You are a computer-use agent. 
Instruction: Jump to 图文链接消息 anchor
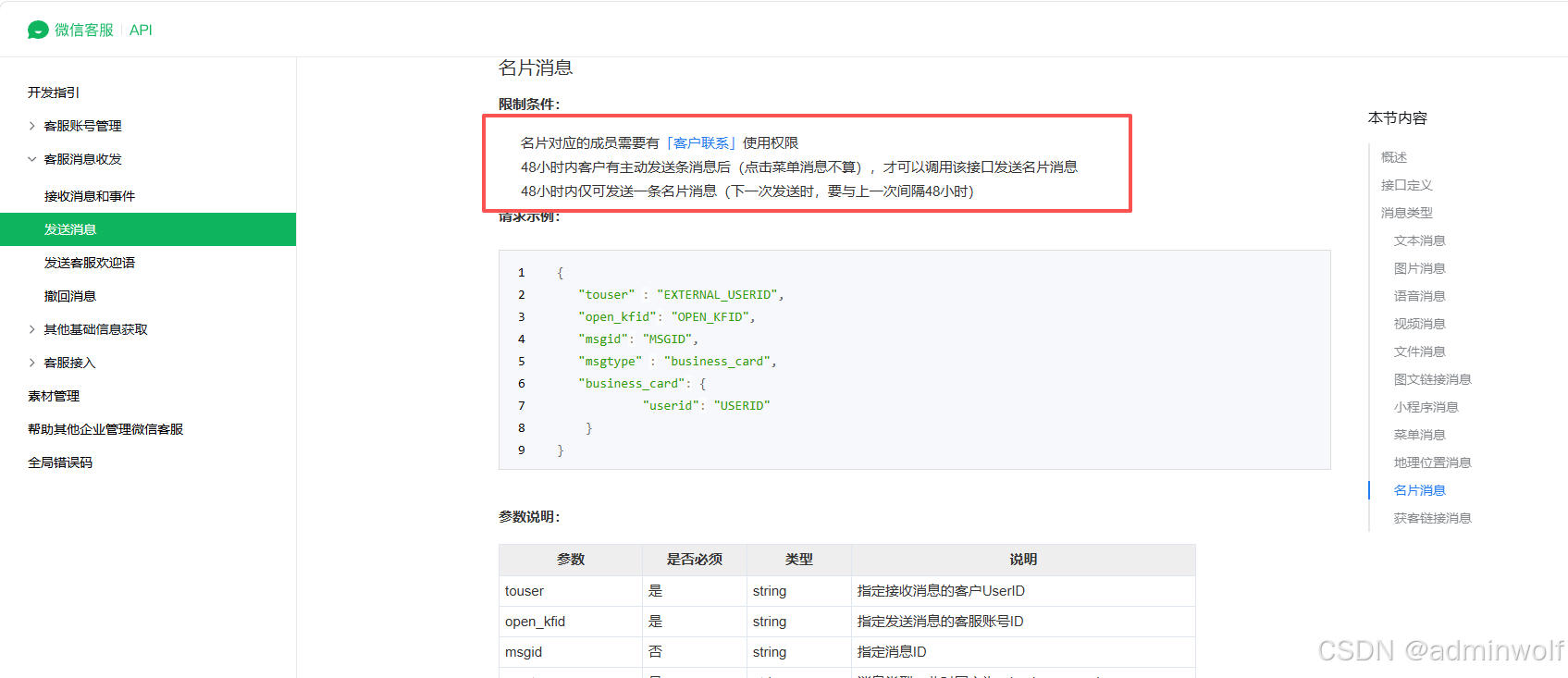pos(1433,379)
